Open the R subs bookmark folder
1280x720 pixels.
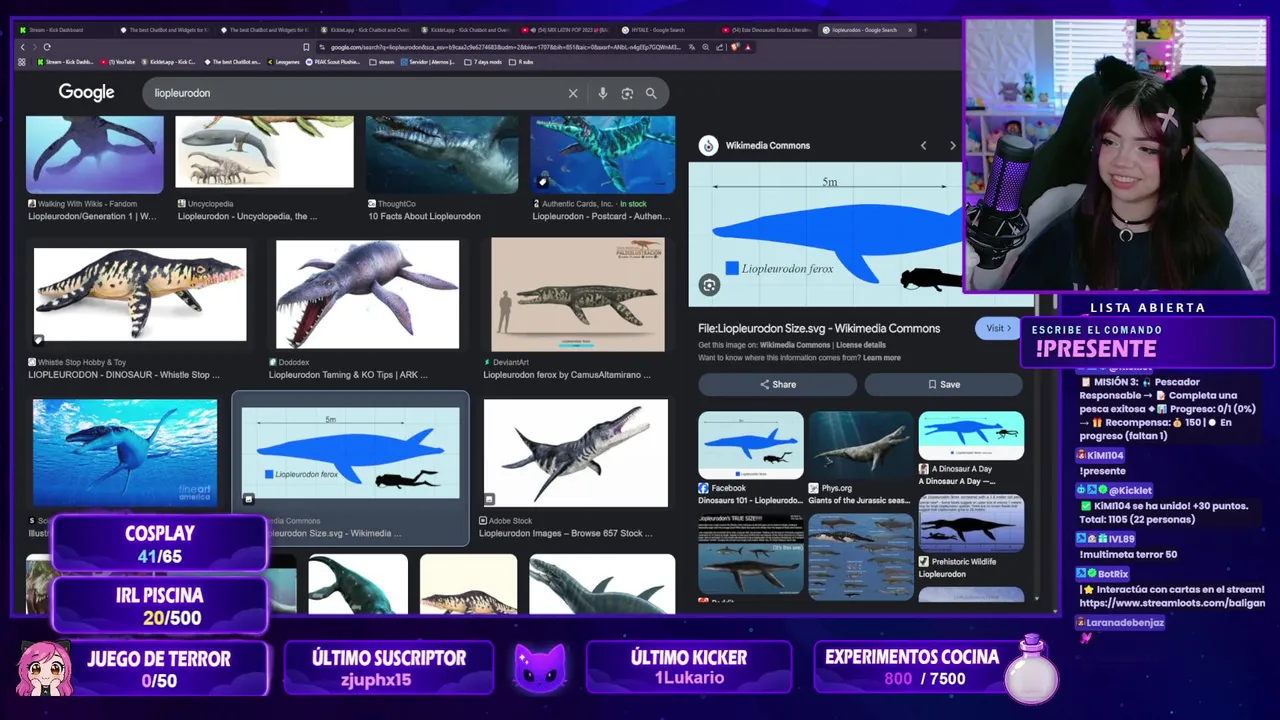522,62
